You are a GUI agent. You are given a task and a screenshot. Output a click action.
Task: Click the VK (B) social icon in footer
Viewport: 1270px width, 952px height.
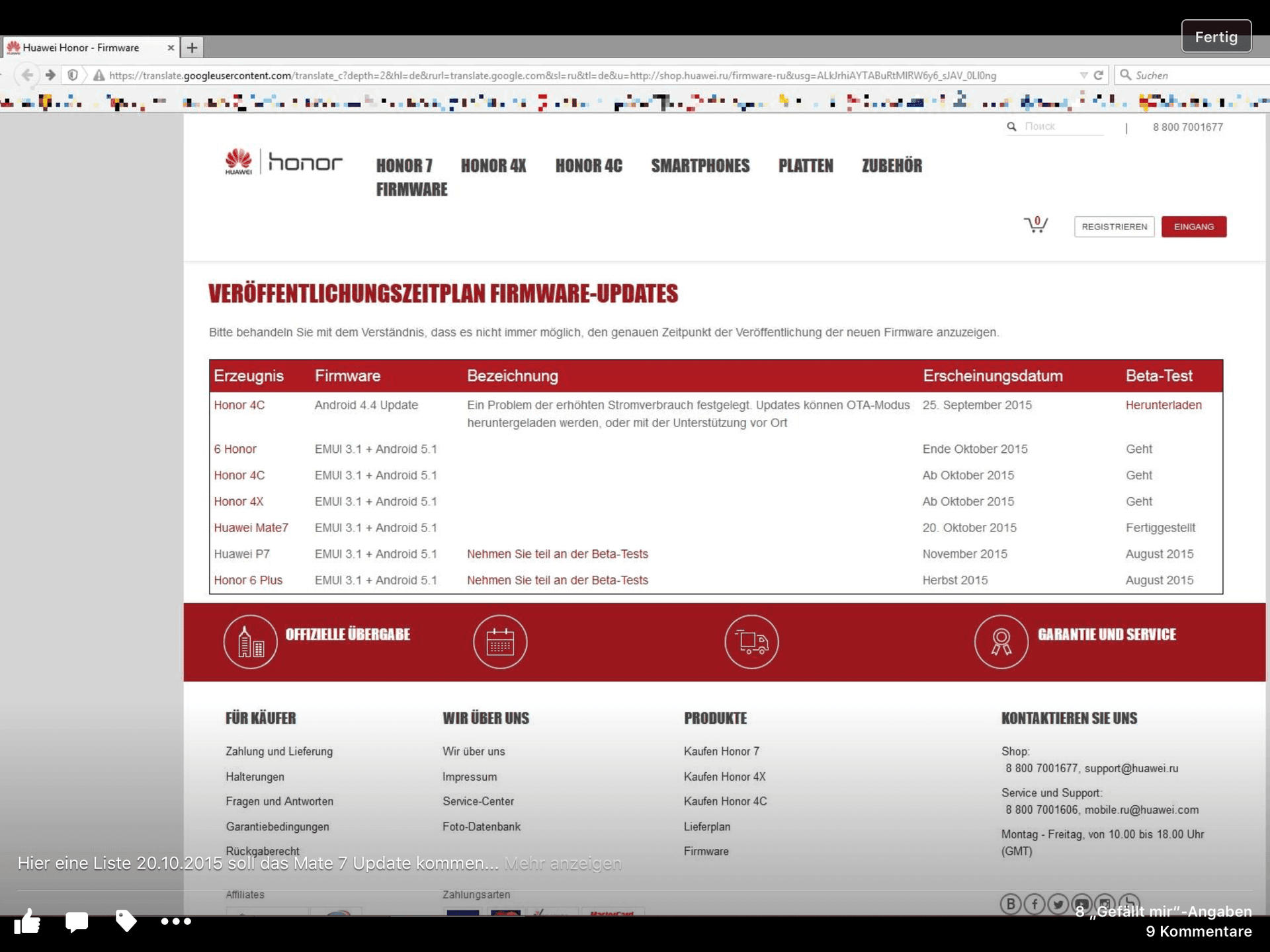(x=1011, y=904)
